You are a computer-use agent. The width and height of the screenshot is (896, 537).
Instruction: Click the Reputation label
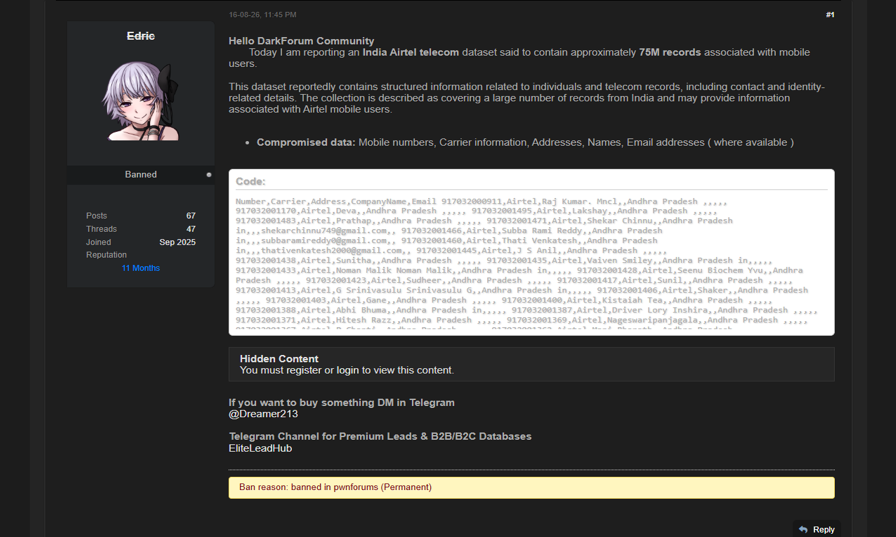[x=106, y=255]
